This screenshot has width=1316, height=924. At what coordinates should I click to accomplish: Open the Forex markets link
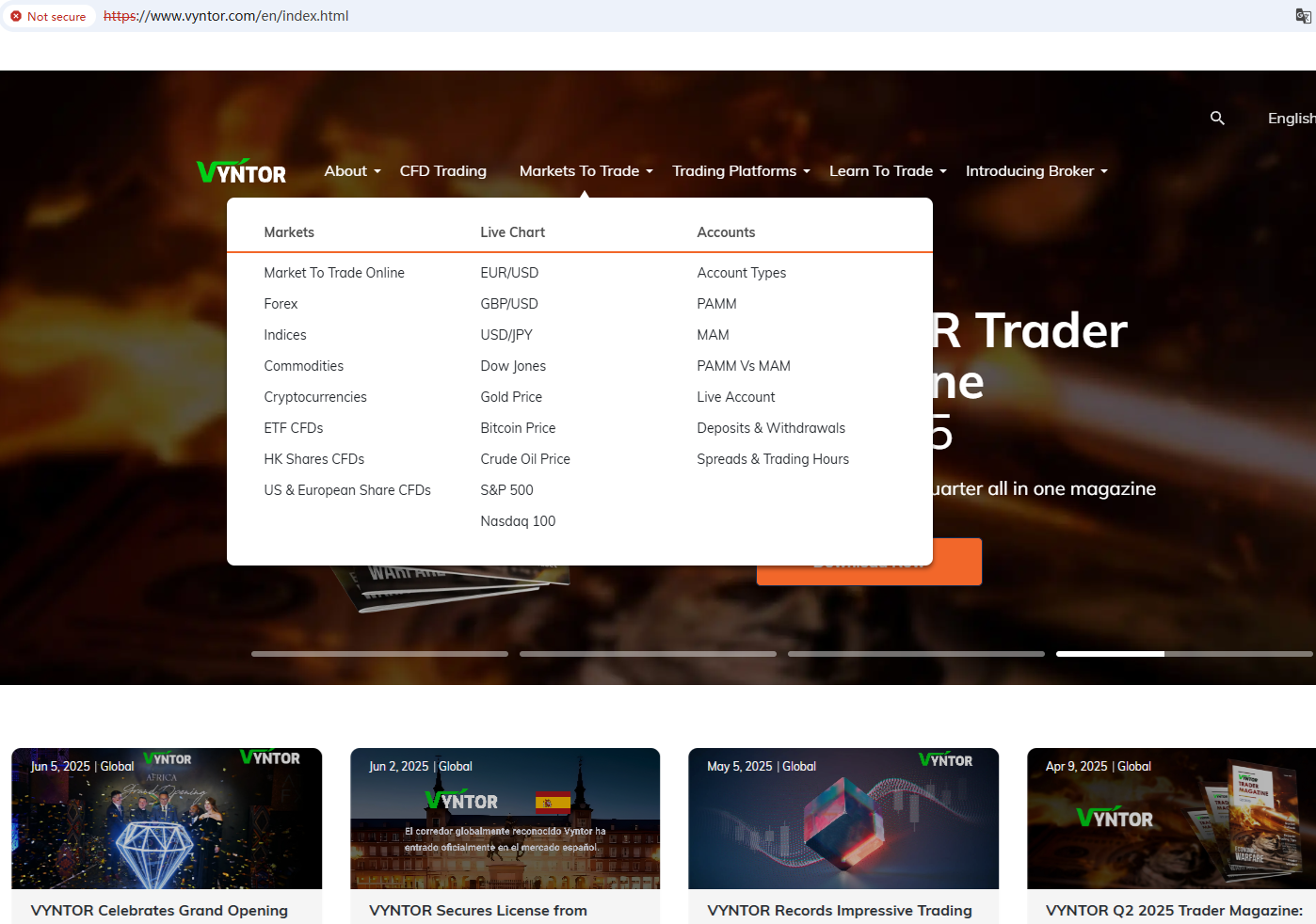[x=281, y=304]
